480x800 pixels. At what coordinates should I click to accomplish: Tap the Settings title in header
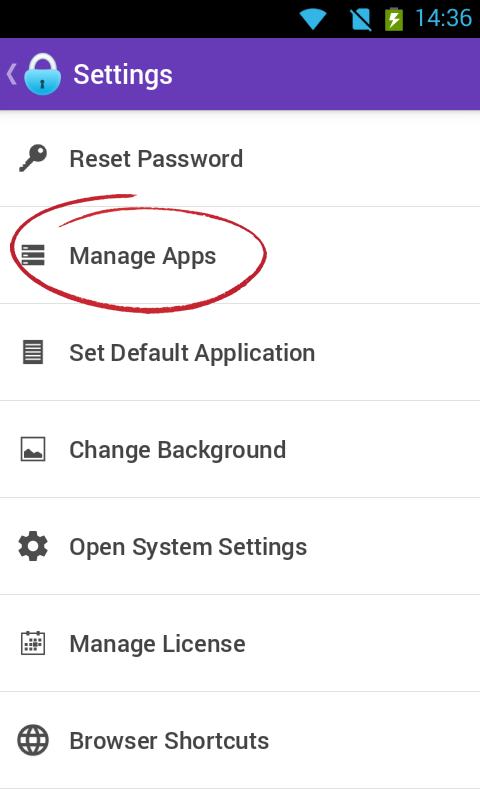(123, 75)
